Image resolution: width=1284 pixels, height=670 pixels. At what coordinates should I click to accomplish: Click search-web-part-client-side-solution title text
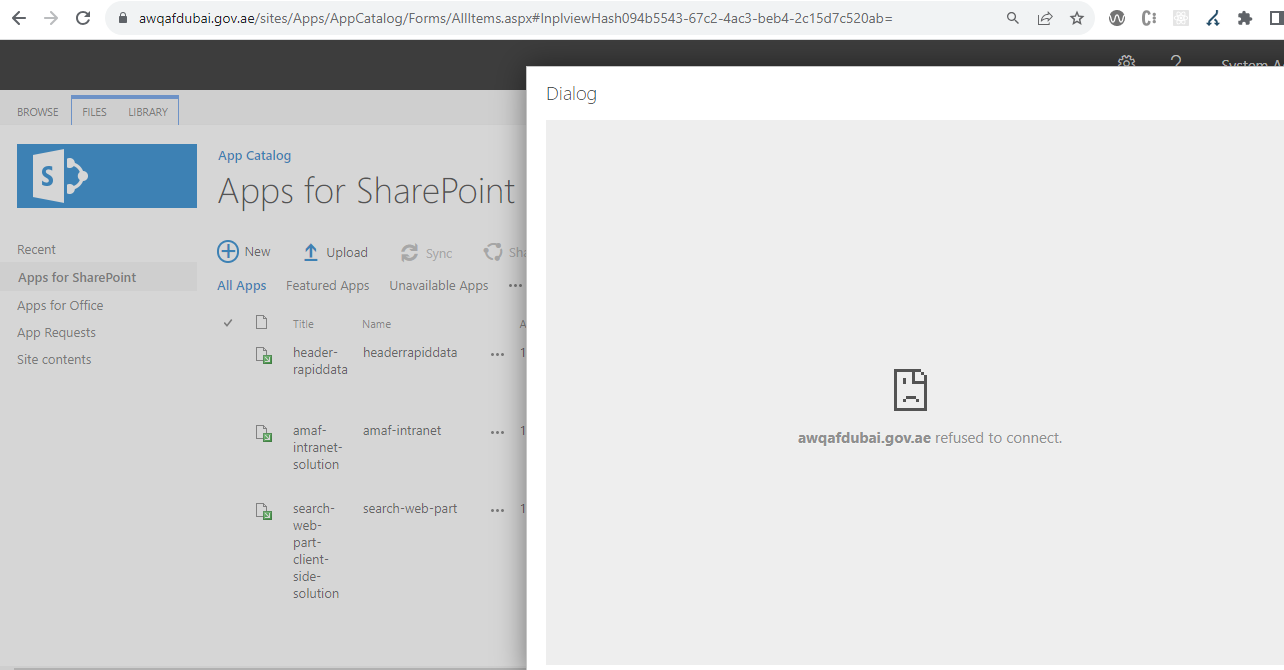[316, 551]
